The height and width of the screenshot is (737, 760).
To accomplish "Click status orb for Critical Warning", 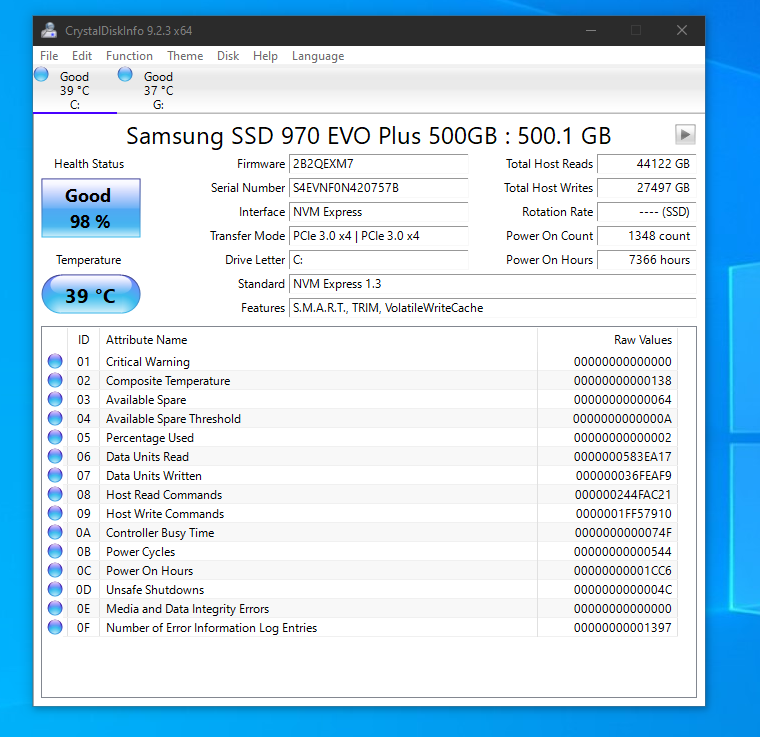I will pos(55,361).
